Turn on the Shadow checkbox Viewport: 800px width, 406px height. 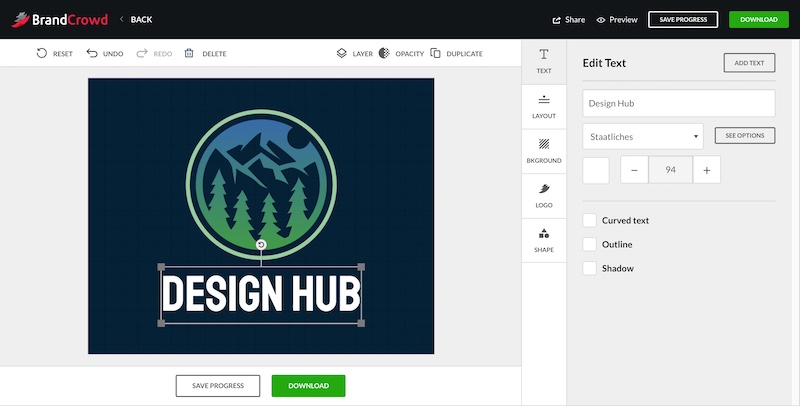pyautogui.click(x=590, y=268)
